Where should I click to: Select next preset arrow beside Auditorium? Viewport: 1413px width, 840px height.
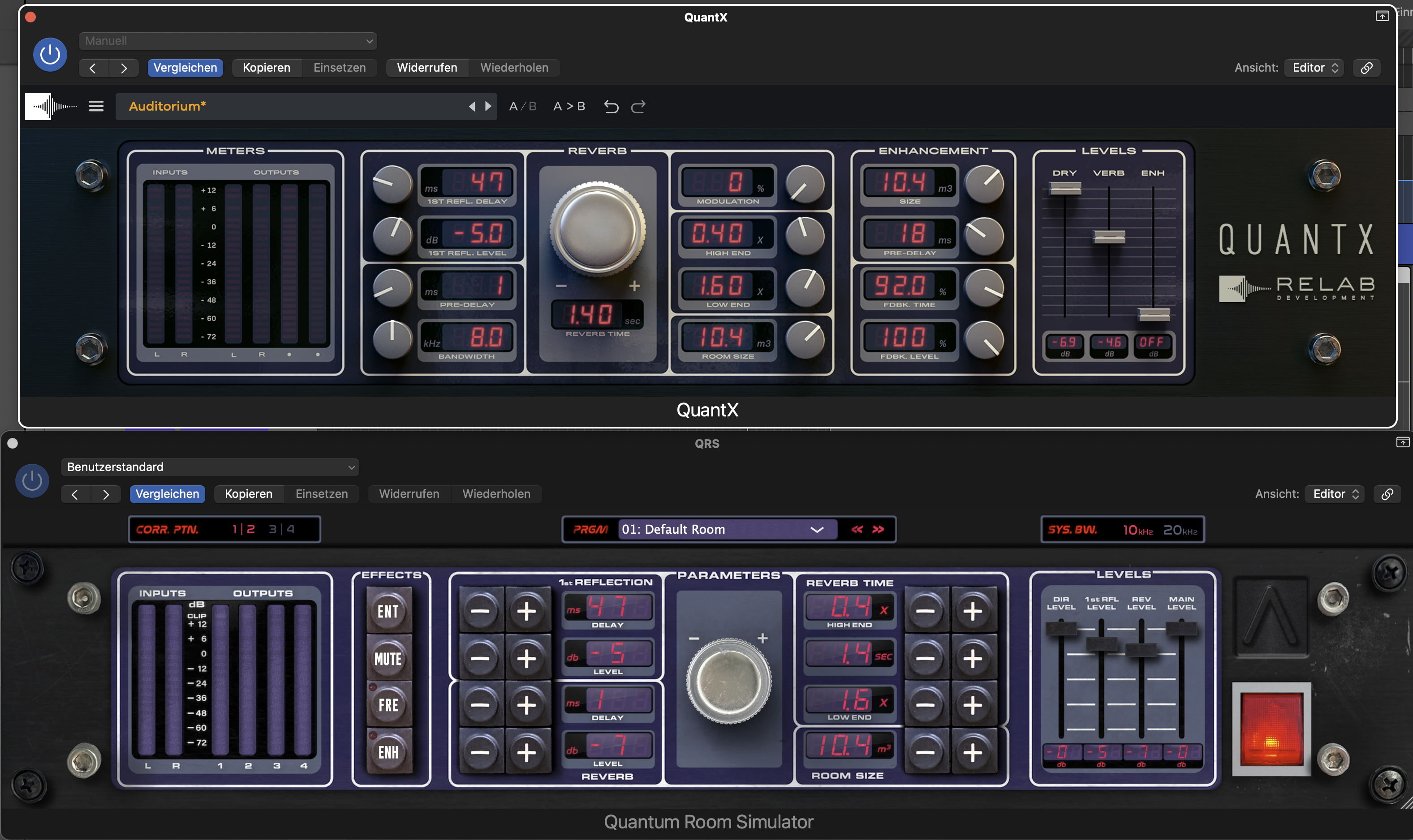pos(488,107)
